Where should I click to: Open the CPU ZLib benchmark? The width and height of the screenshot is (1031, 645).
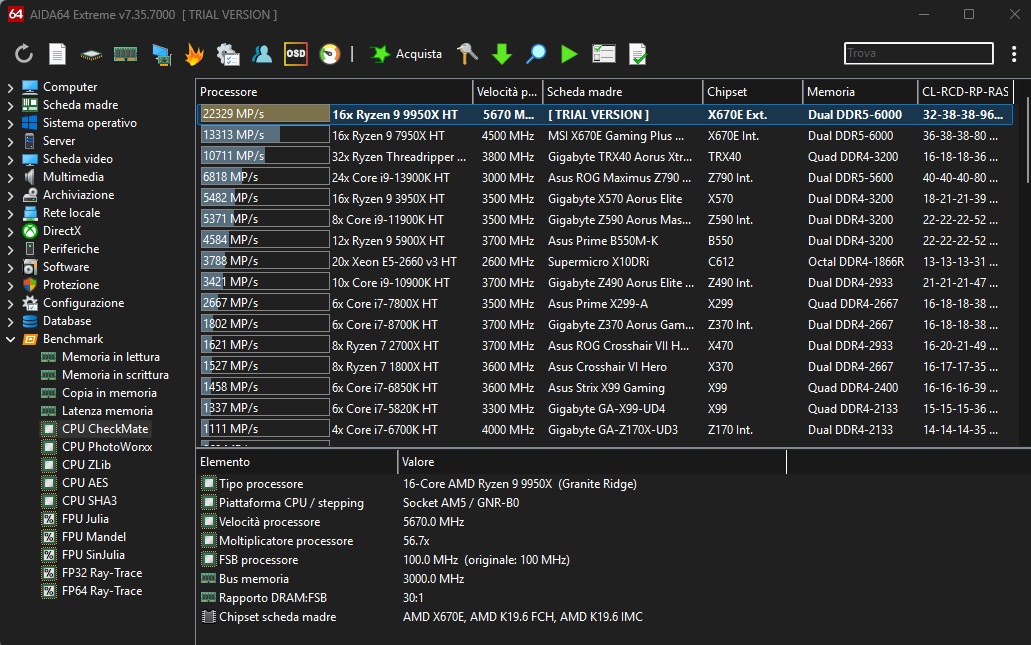tap(86, 465)
